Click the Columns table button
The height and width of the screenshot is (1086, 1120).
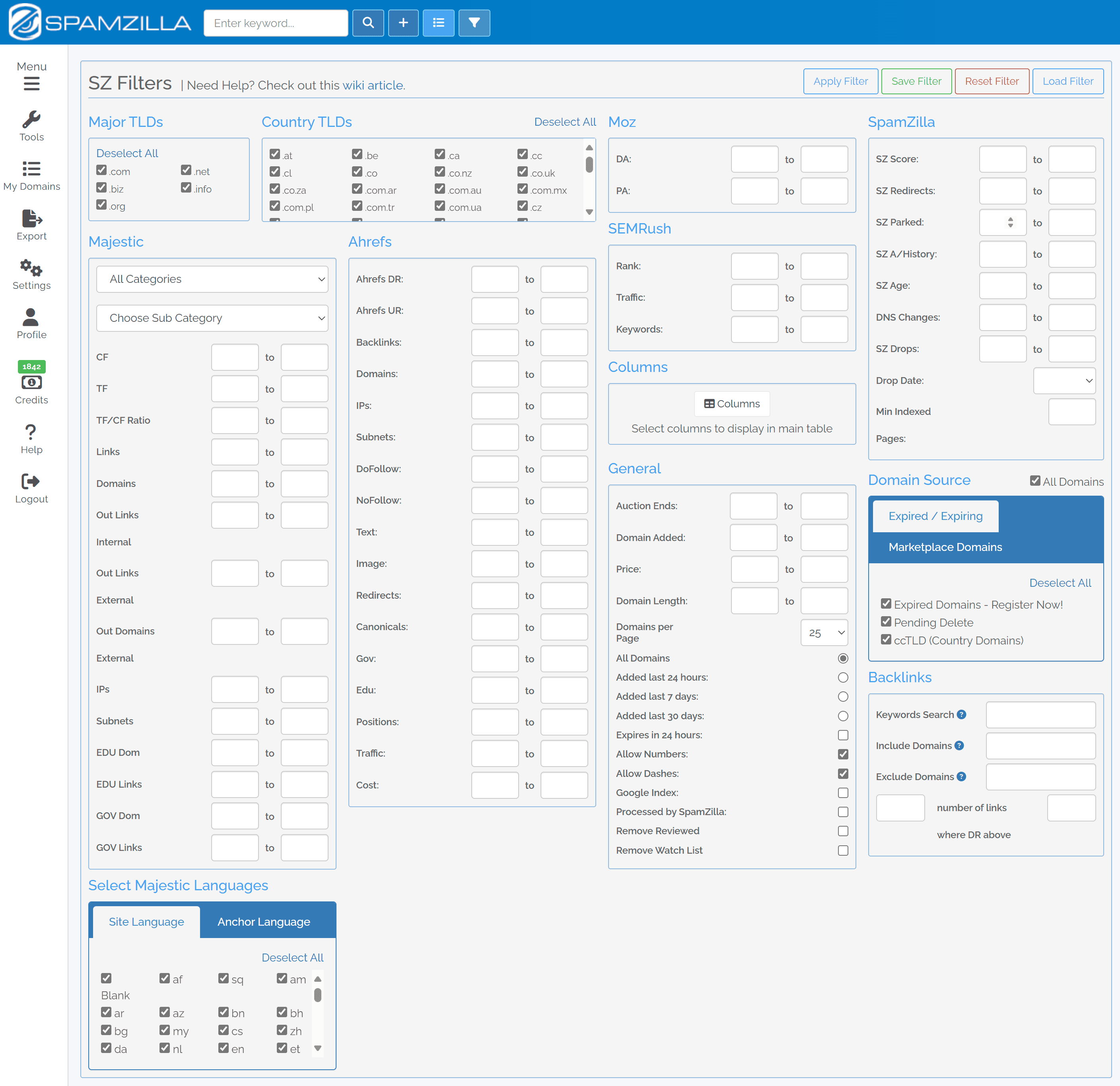[x=732, y=403]
